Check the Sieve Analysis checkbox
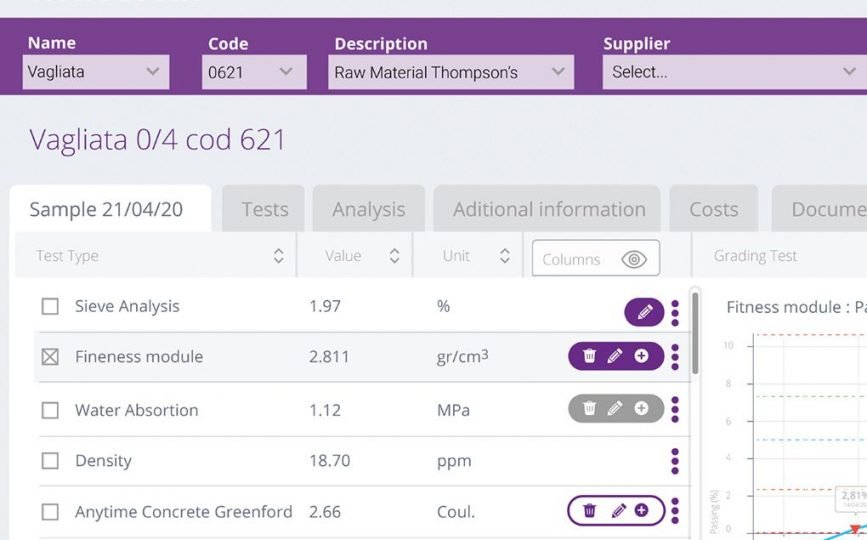The width and height of the screenshot is (867, 540). 50,307
